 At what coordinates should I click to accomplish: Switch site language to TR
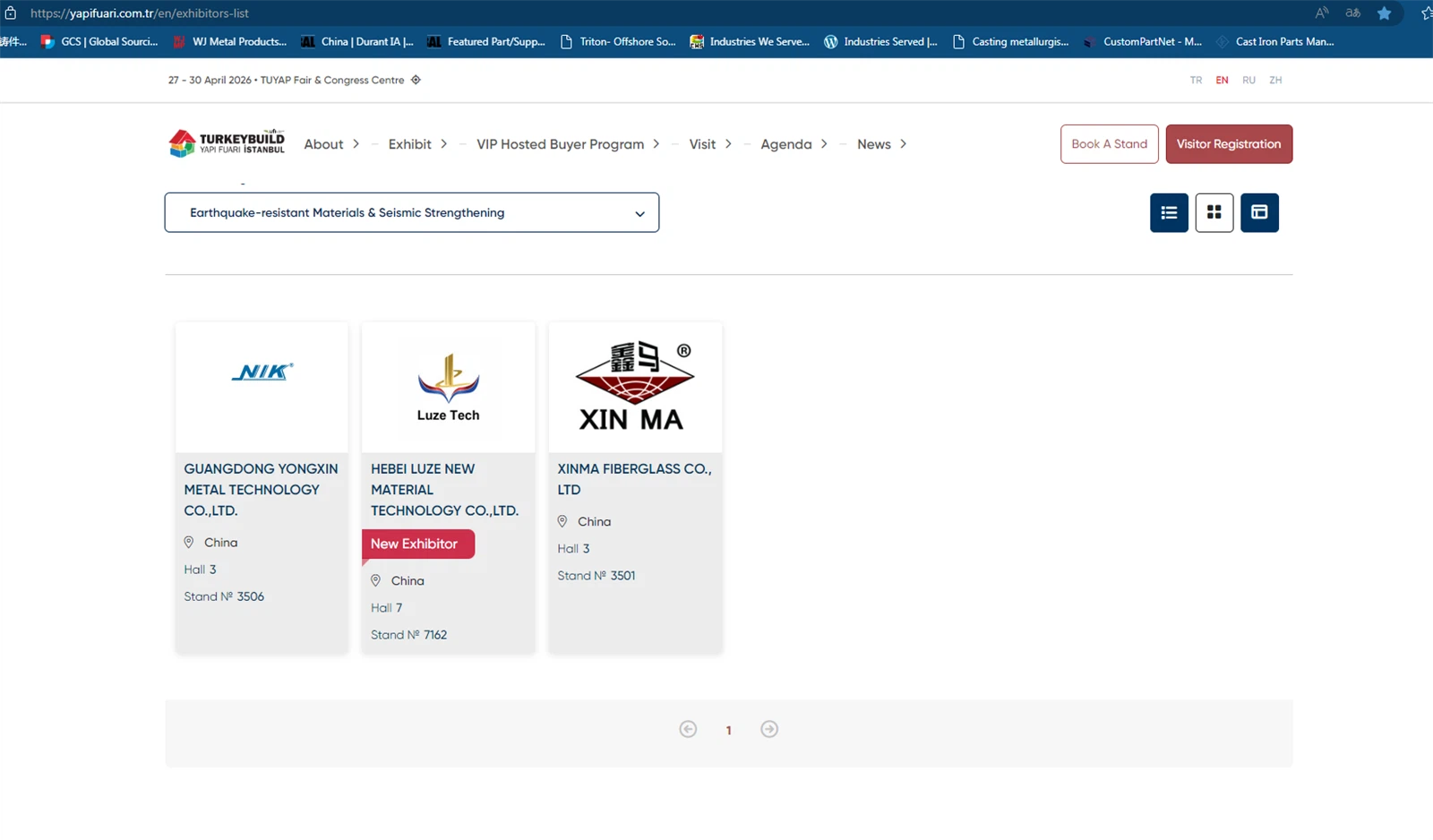pyautogui.click(x=1196, y=81)
